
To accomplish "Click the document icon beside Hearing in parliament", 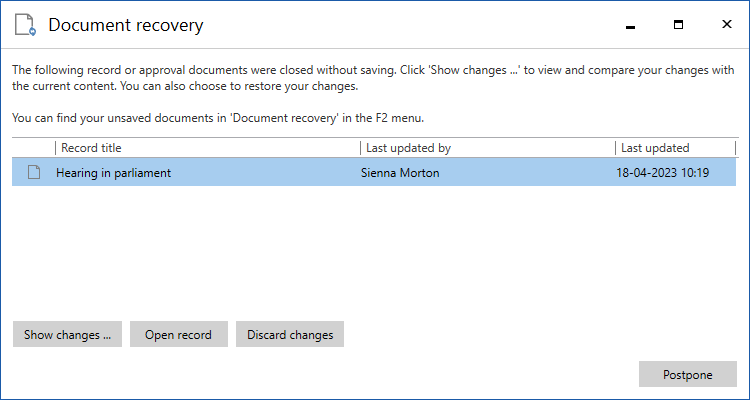I will [33, 173].
